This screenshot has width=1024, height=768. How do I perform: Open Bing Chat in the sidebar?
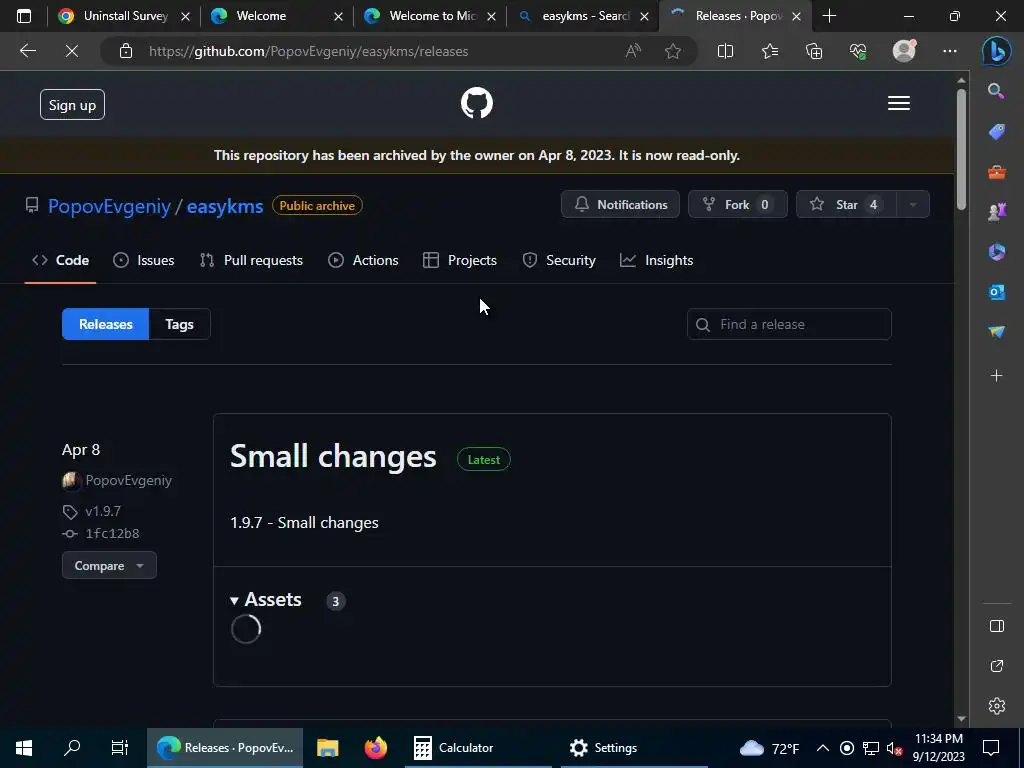997,51
